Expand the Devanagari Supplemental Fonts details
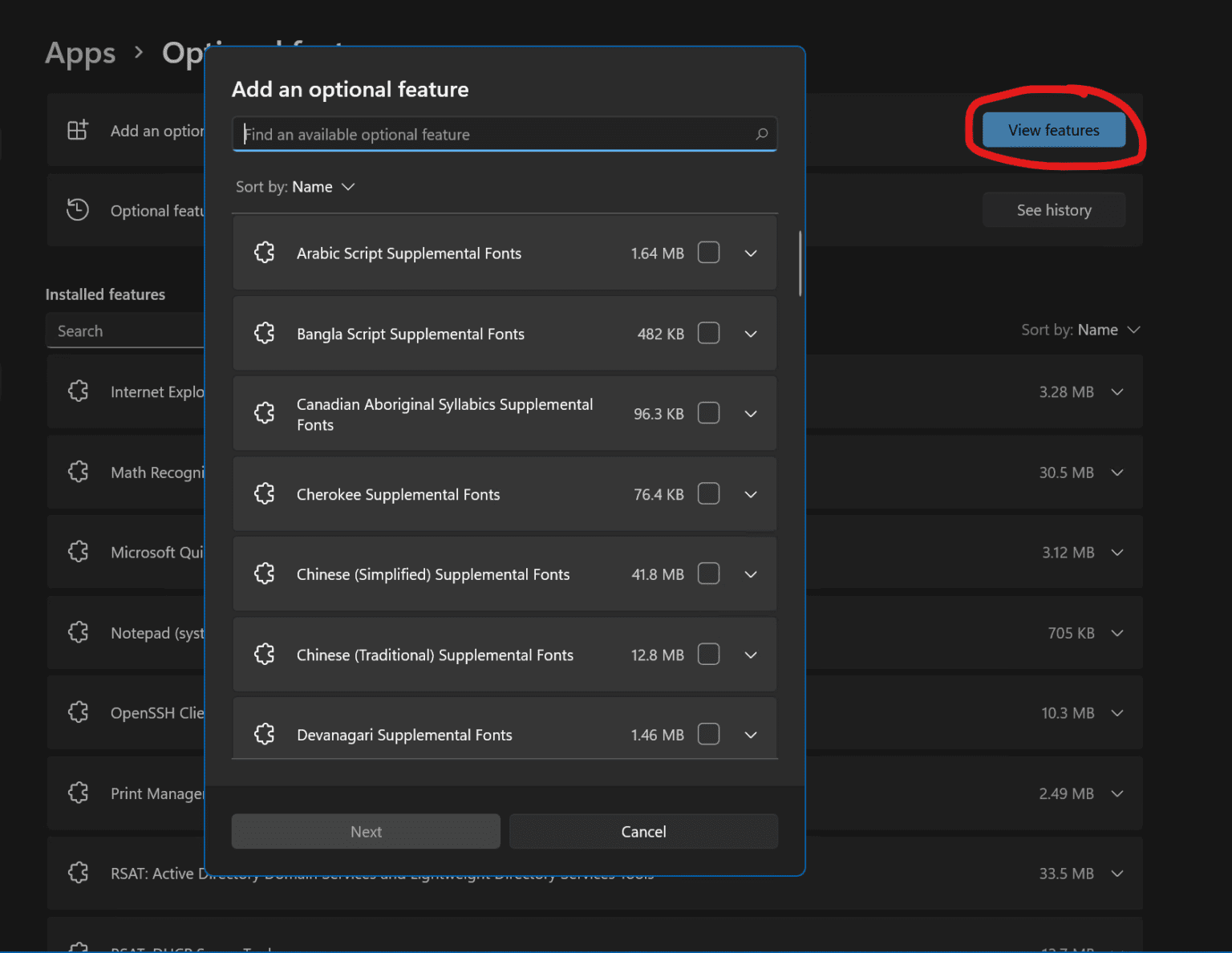 point(751,734)
